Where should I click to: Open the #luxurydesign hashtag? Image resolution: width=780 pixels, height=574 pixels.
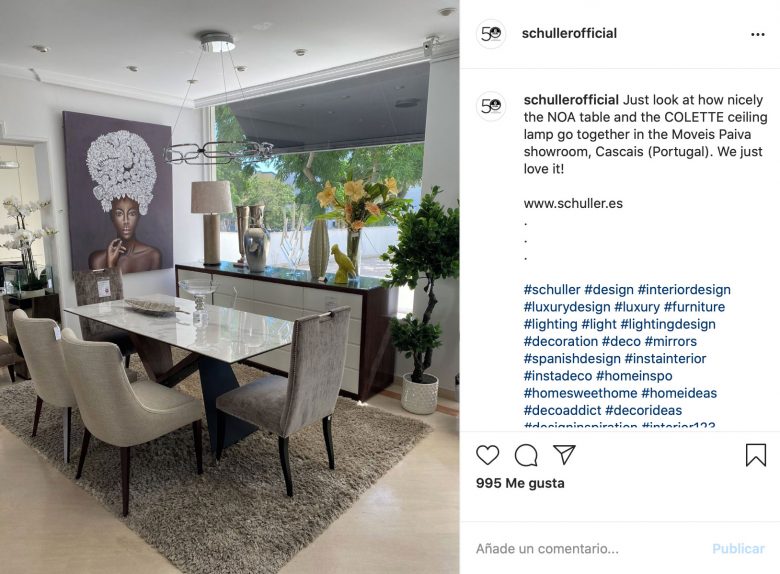[x=567, y=307]
